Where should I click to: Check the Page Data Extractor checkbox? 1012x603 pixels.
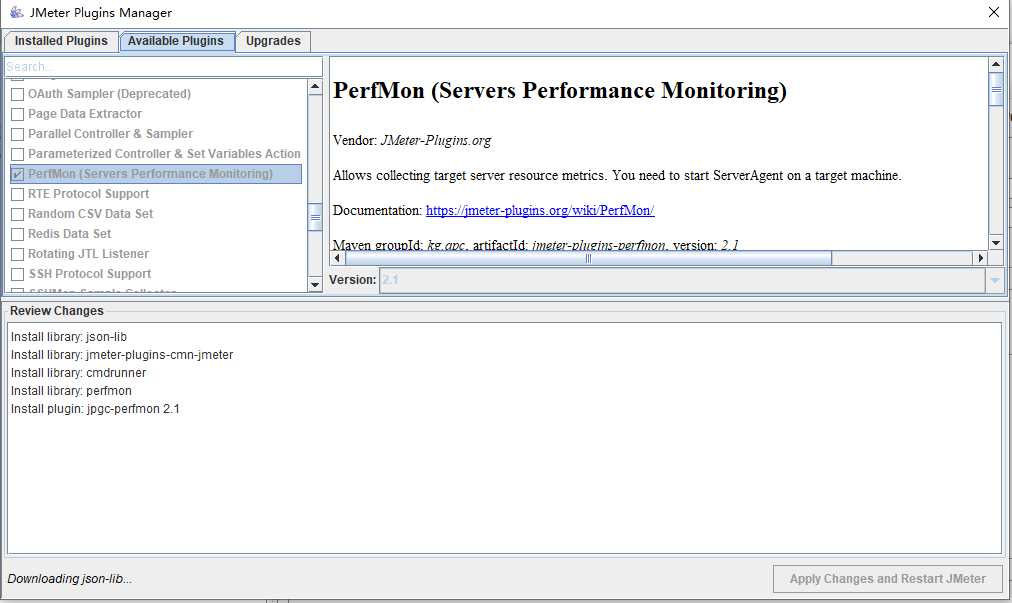[17, 114]
